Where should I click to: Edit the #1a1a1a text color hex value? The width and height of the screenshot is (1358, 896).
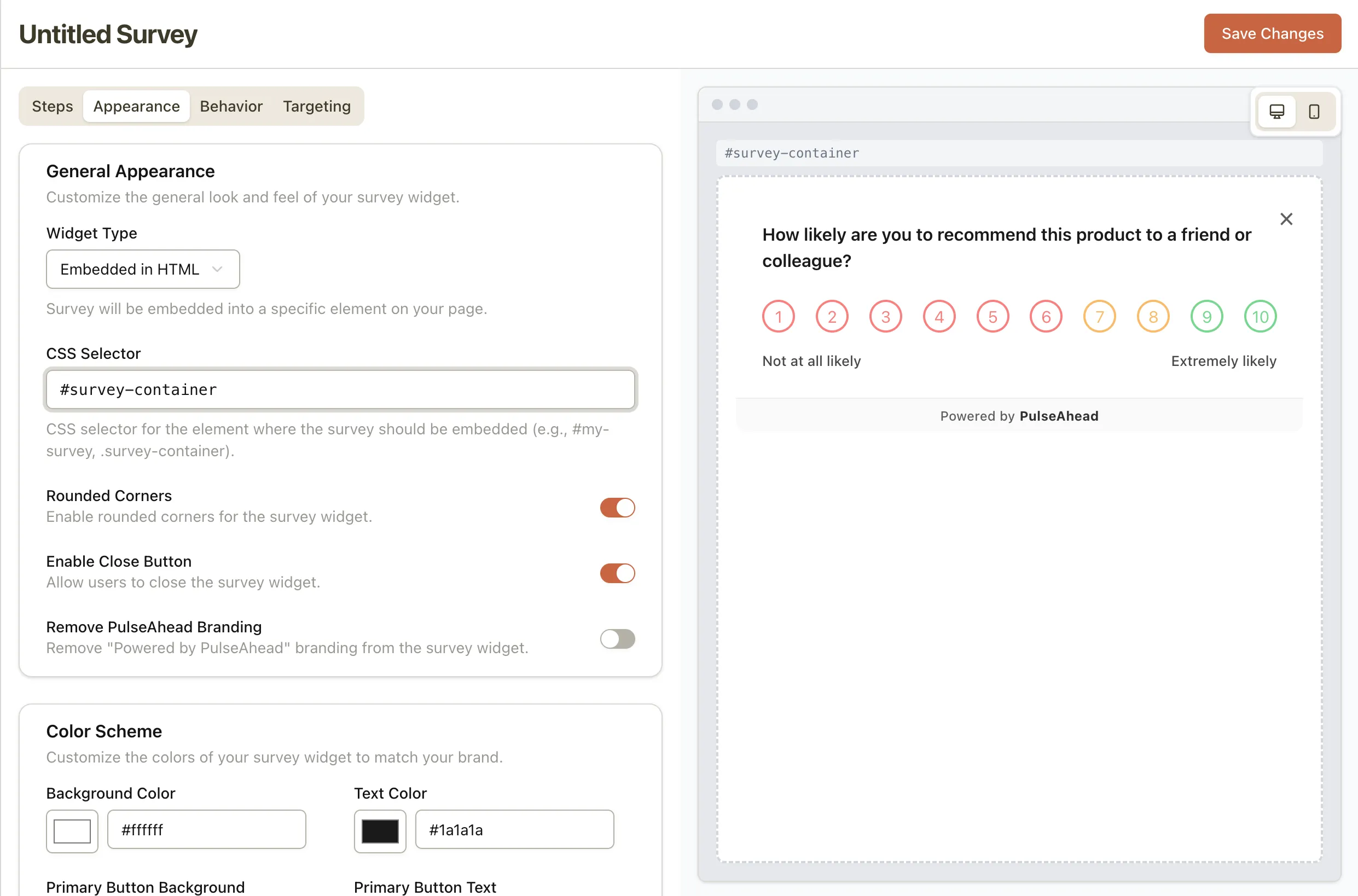(514, 830)
